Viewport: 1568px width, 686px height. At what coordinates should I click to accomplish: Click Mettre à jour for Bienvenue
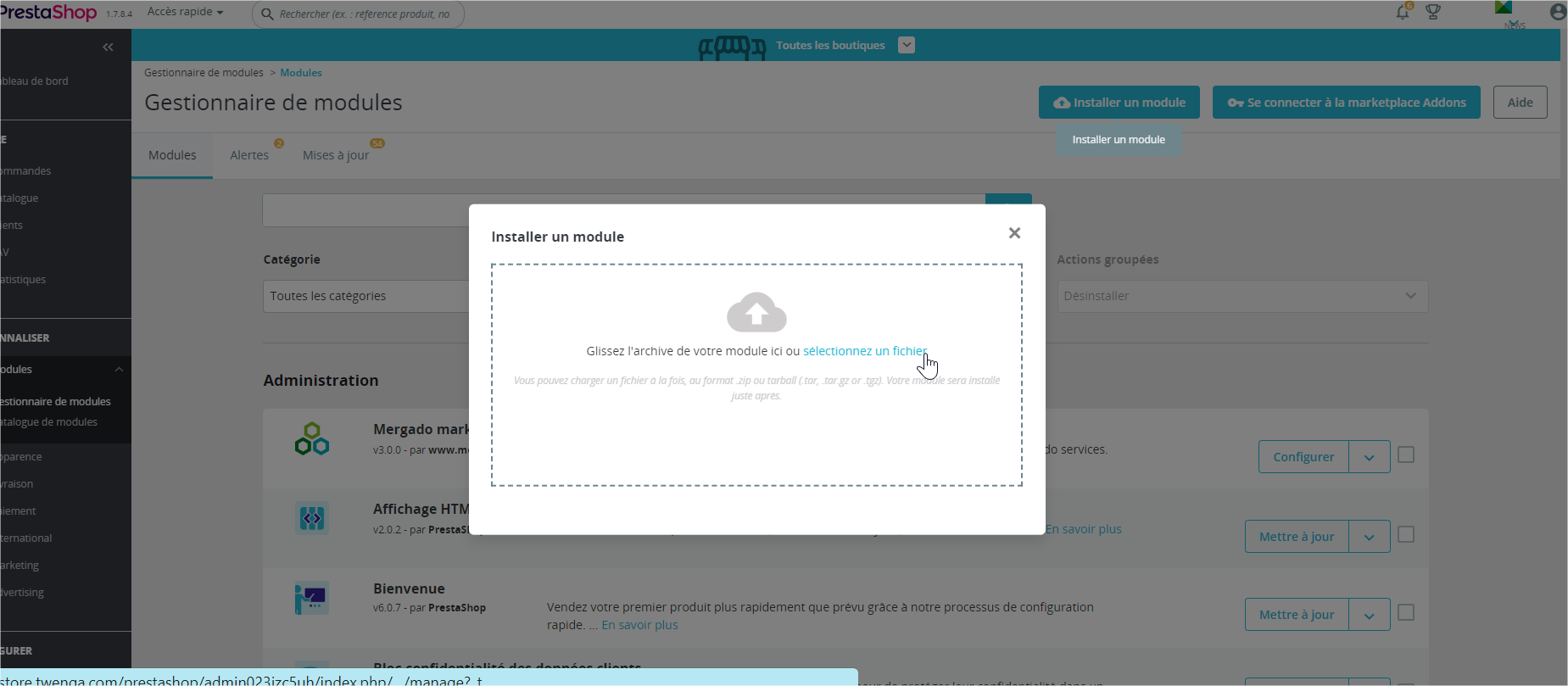coord(1297,615)
